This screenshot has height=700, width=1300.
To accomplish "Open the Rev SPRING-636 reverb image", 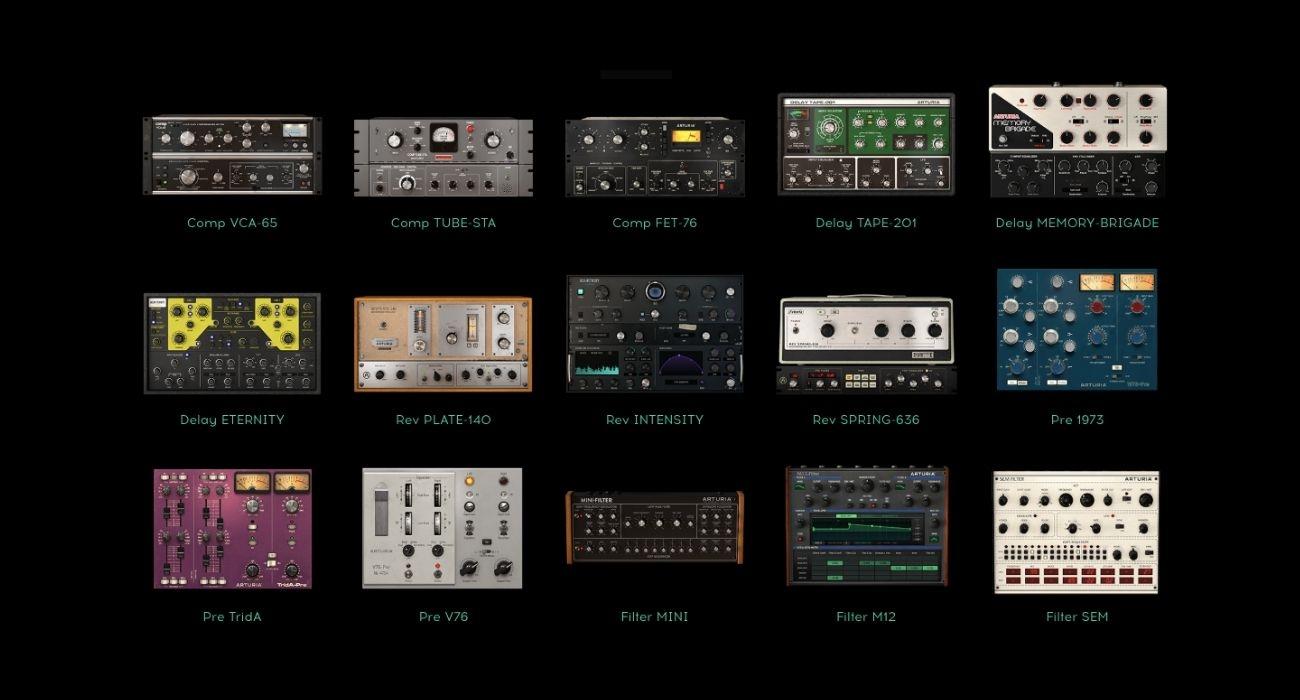I will click(866, 345).
